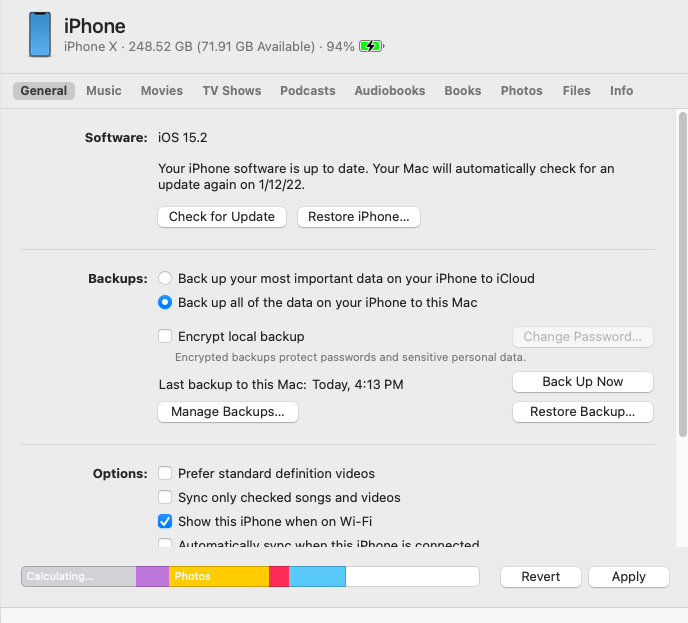Click the Backups: label

[x=118, y=279]
